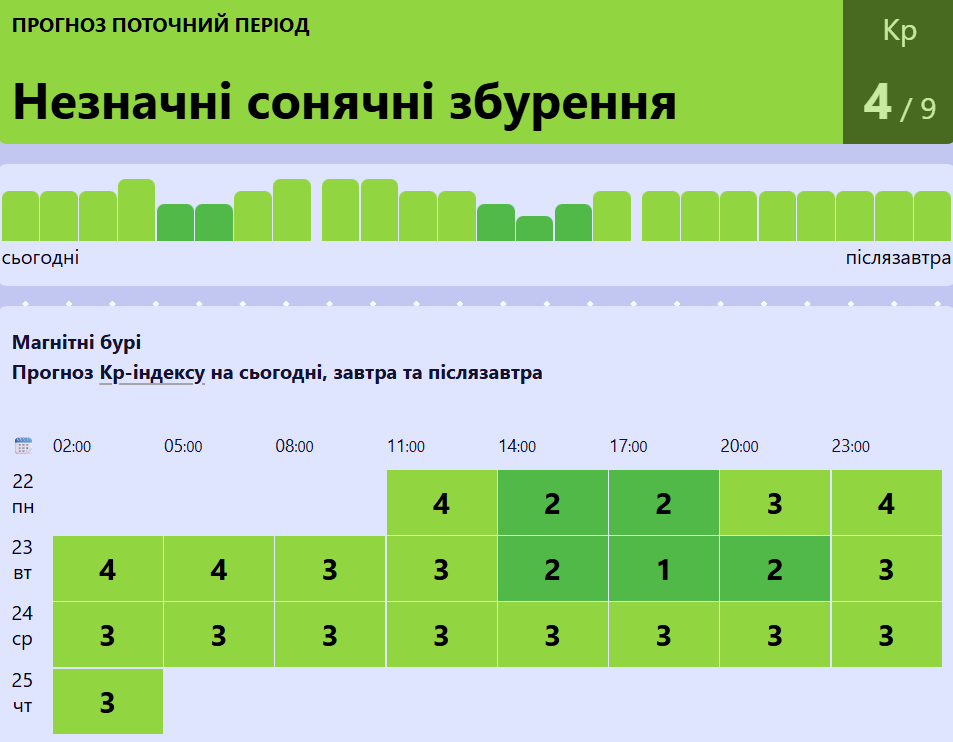Click the 22 пн 23:00 cell showing 4
This screenshot has width=953, height=742.
pyautogui.click(x=886, y=503)
